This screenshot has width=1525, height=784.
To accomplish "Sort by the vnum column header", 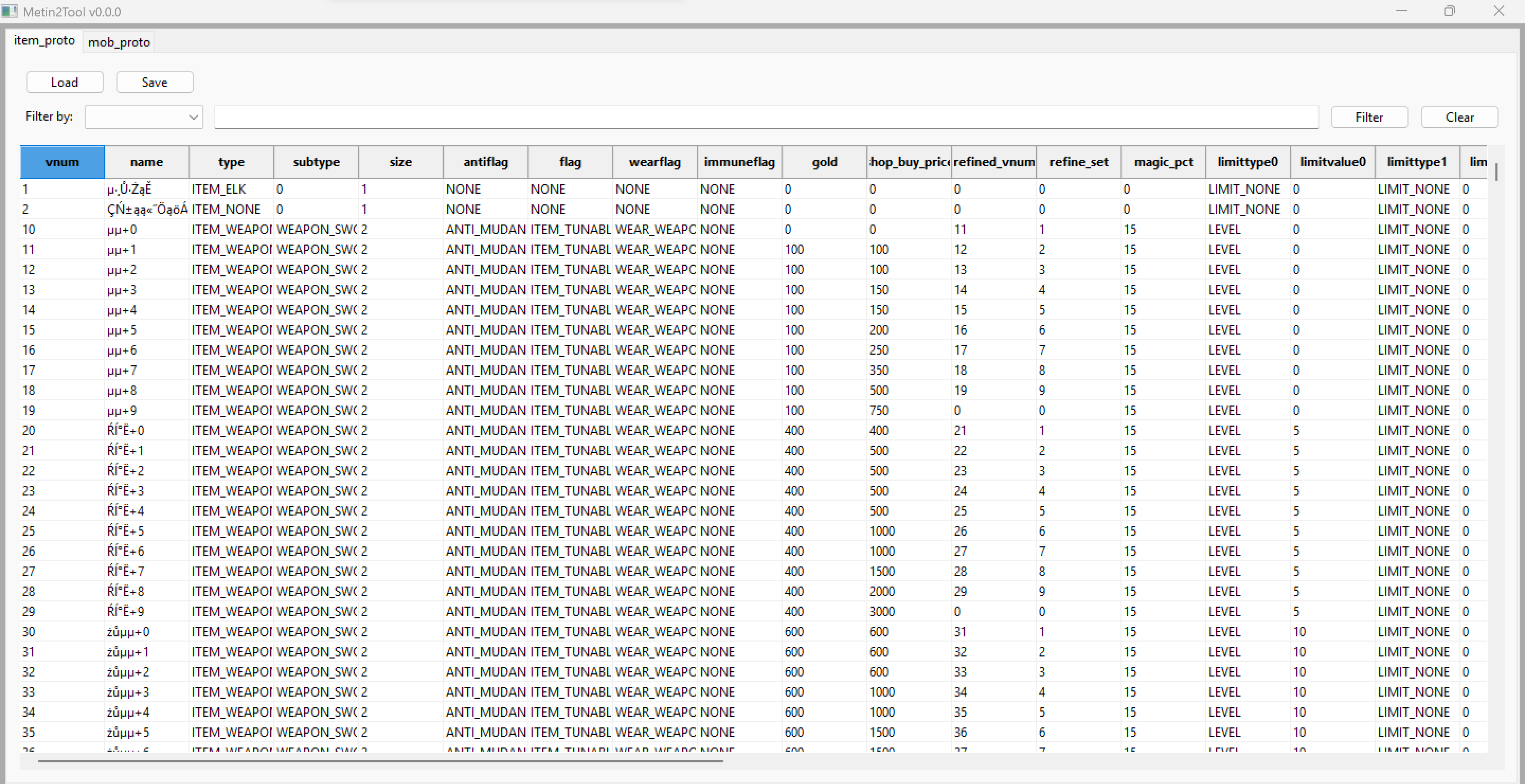I will (62, 162).
